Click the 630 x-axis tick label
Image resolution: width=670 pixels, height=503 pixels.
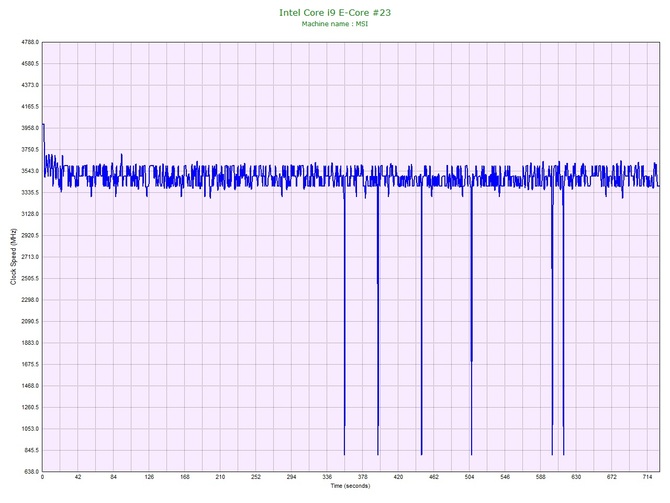(x=576, y=477)
